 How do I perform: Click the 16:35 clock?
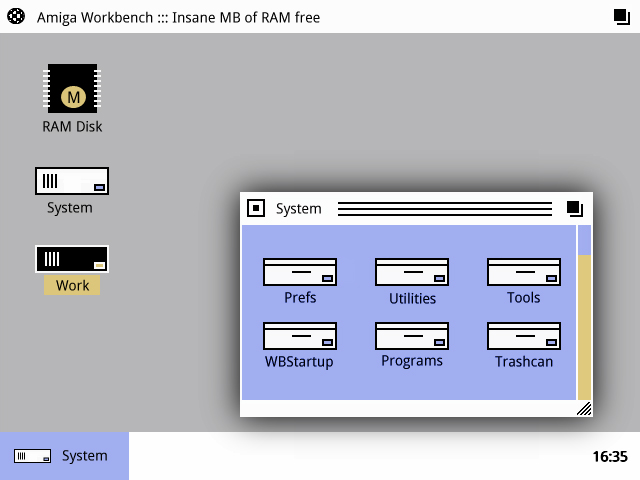[610, 456]
